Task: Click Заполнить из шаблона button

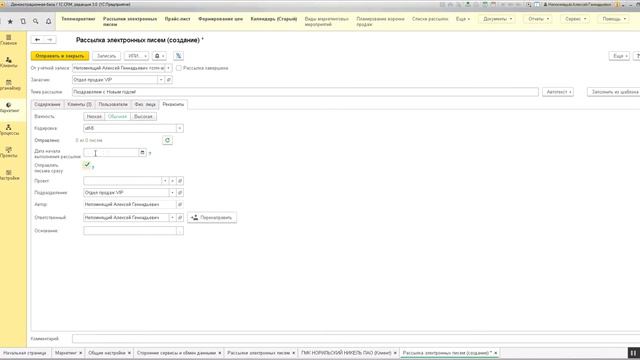Action: pyautogui.click(x=614, y=92)
